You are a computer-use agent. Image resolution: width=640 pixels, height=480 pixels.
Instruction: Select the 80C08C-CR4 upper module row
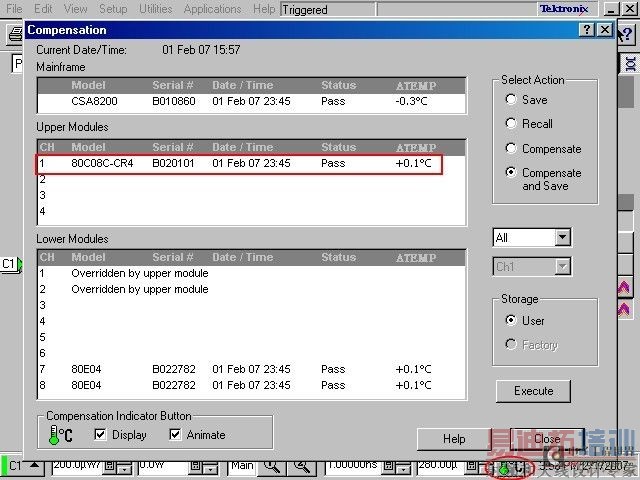point(239,163)
